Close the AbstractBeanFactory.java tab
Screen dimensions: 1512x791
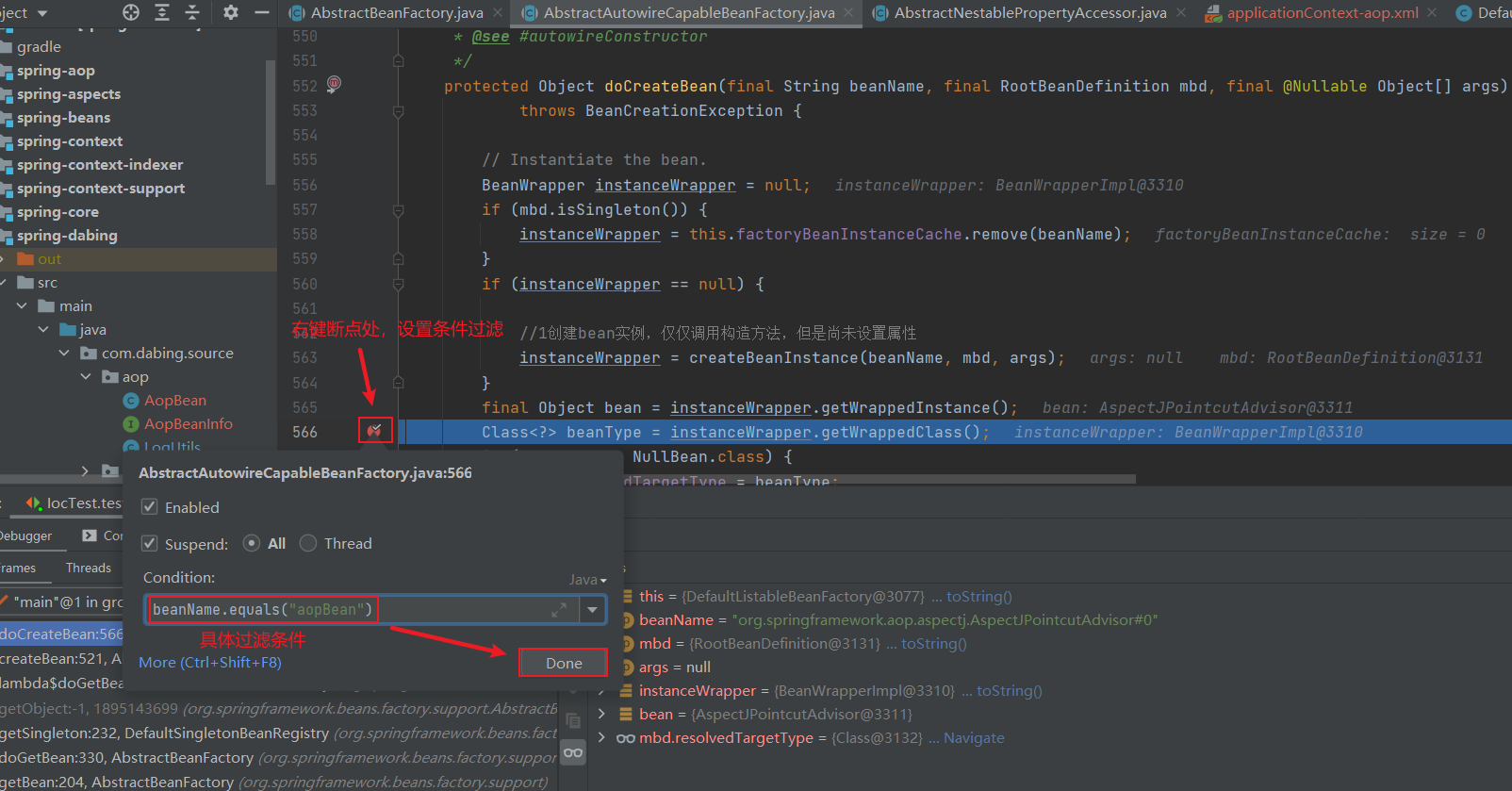click(x=498, y=12)
